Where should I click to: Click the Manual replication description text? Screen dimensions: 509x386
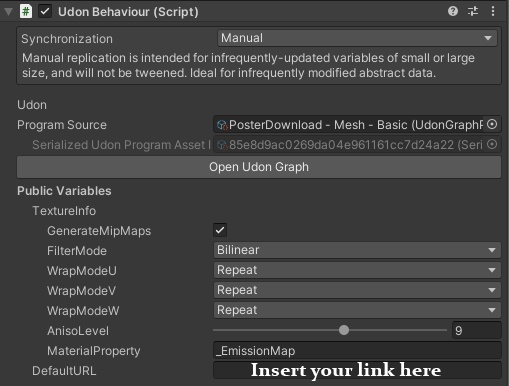coord(248,65)
